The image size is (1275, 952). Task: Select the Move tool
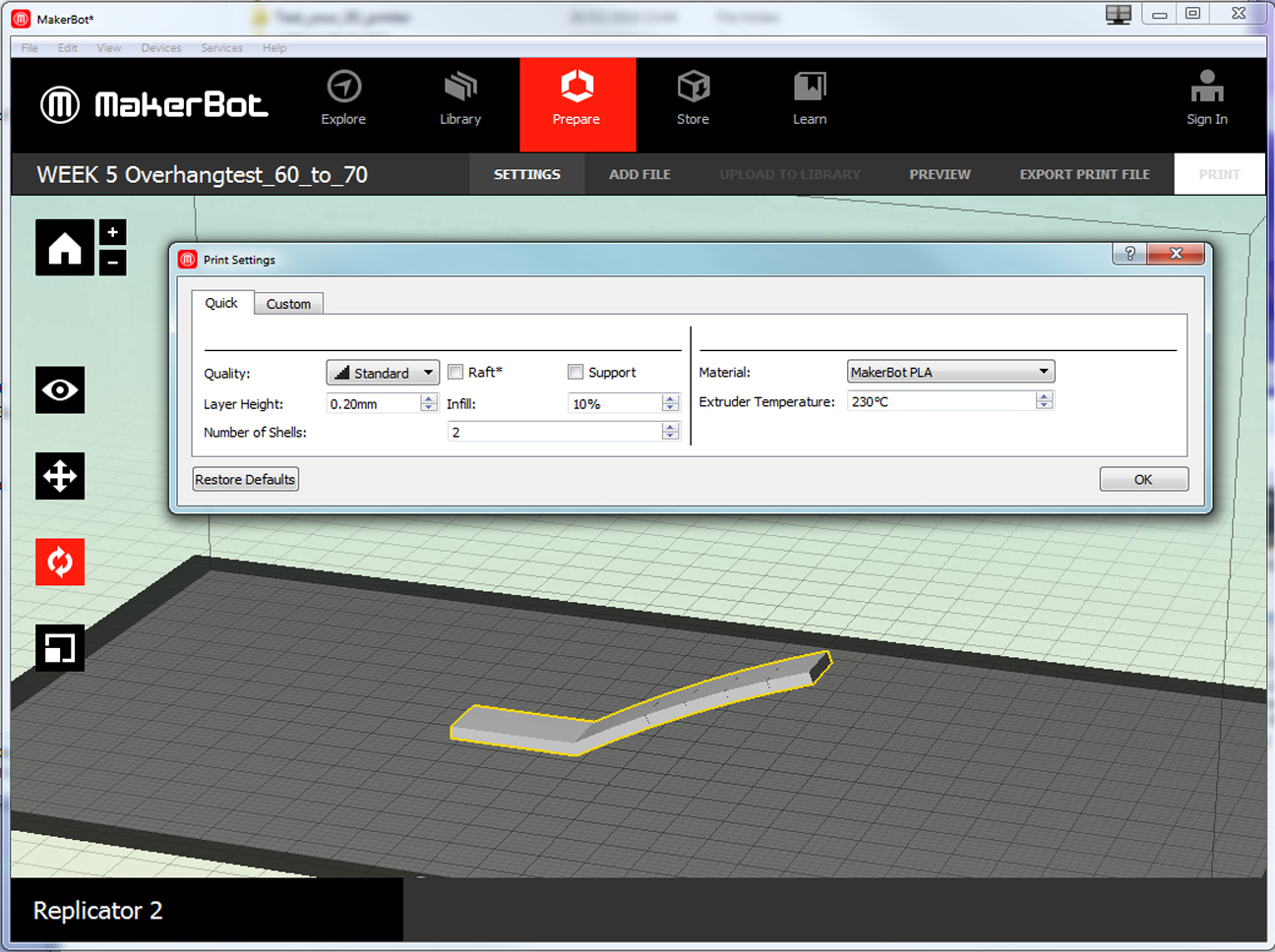click(x=60, y=476)
